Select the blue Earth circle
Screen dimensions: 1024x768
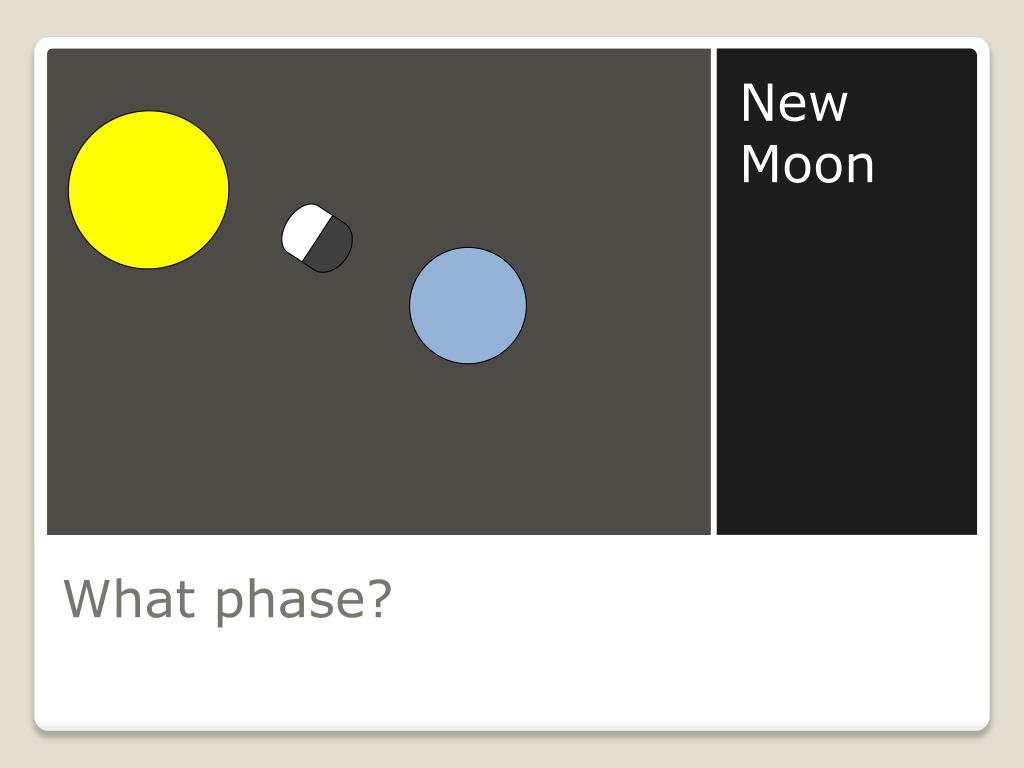point(468,306)
